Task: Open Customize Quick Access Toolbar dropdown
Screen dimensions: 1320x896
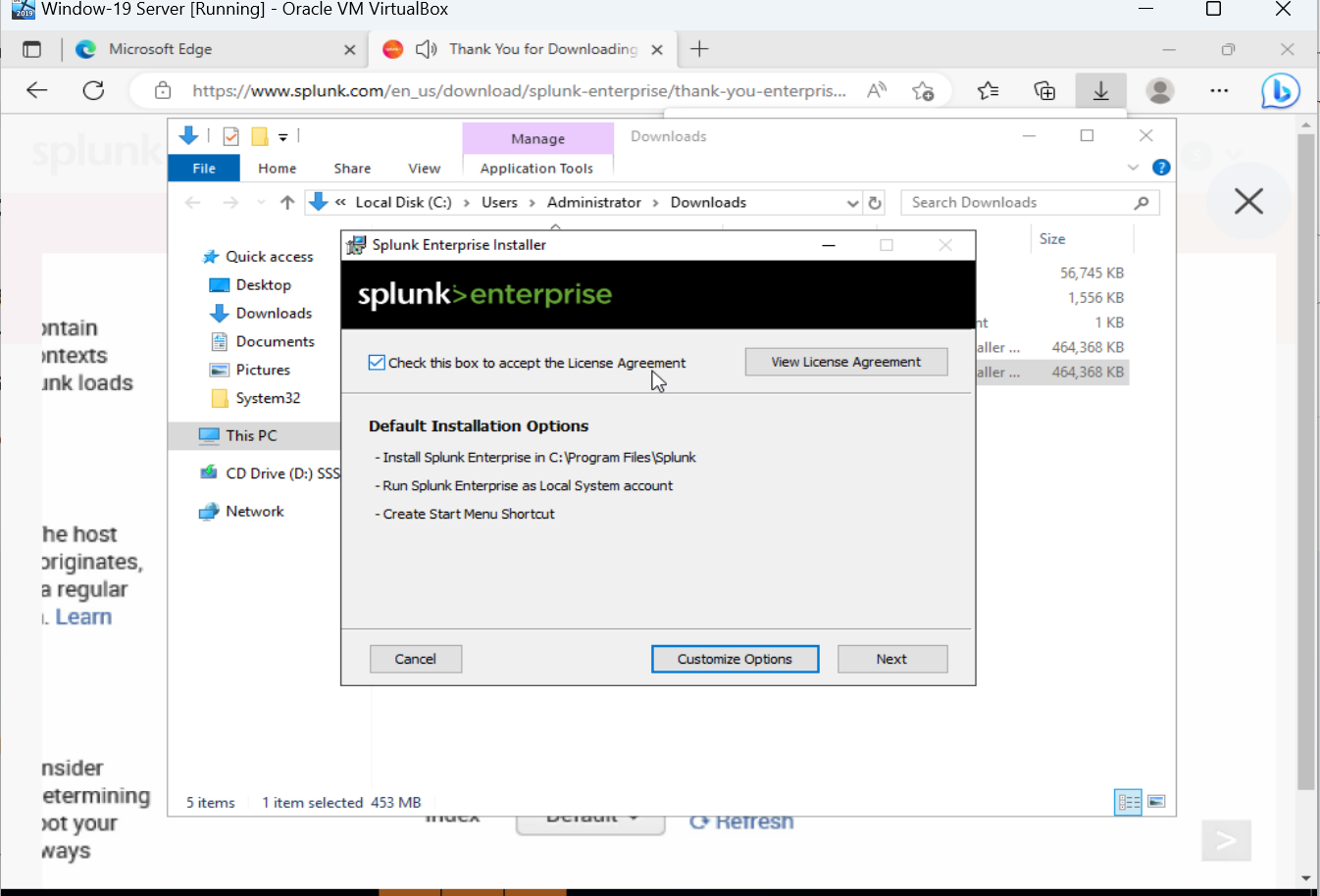Action: [x=283, y=137]
